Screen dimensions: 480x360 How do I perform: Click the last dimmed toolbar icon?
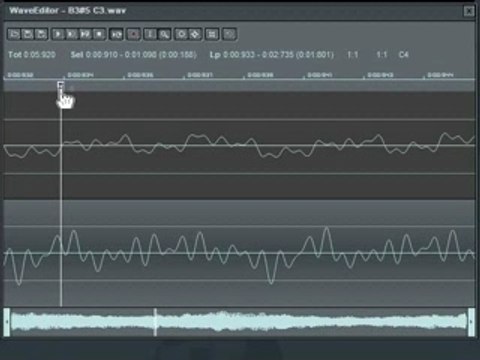[x=229, y=34]
